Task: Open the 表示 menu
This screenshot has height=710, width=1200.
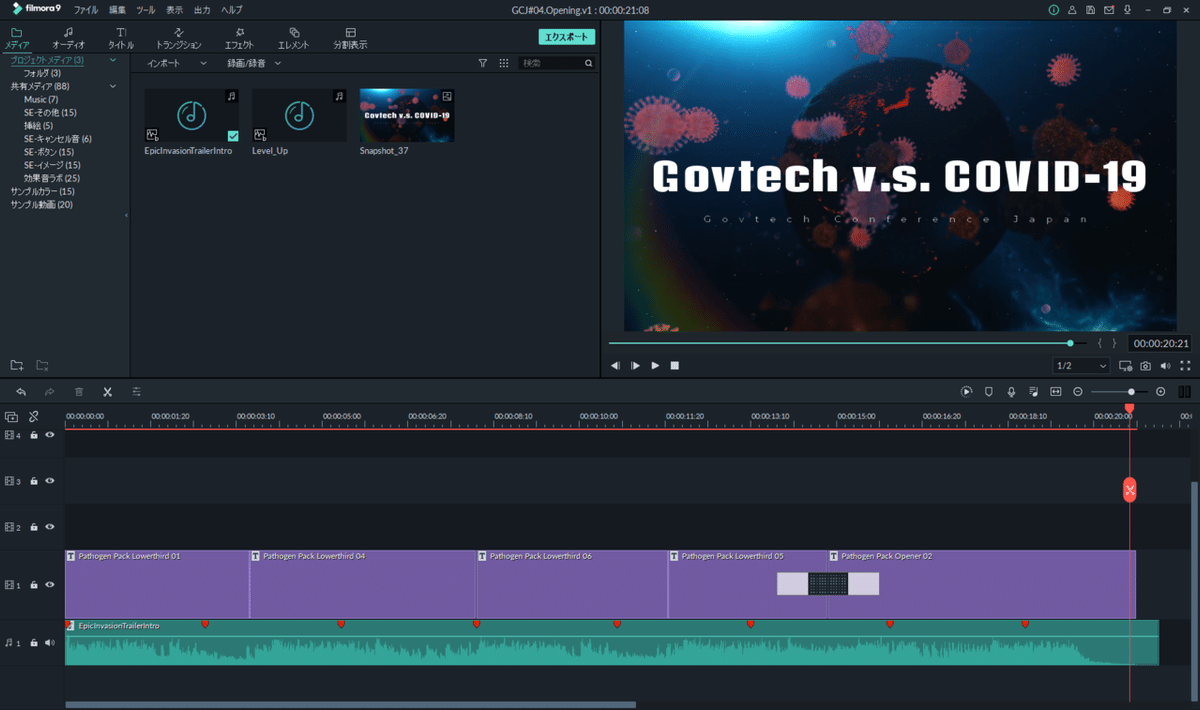Action: click(175, 10)
